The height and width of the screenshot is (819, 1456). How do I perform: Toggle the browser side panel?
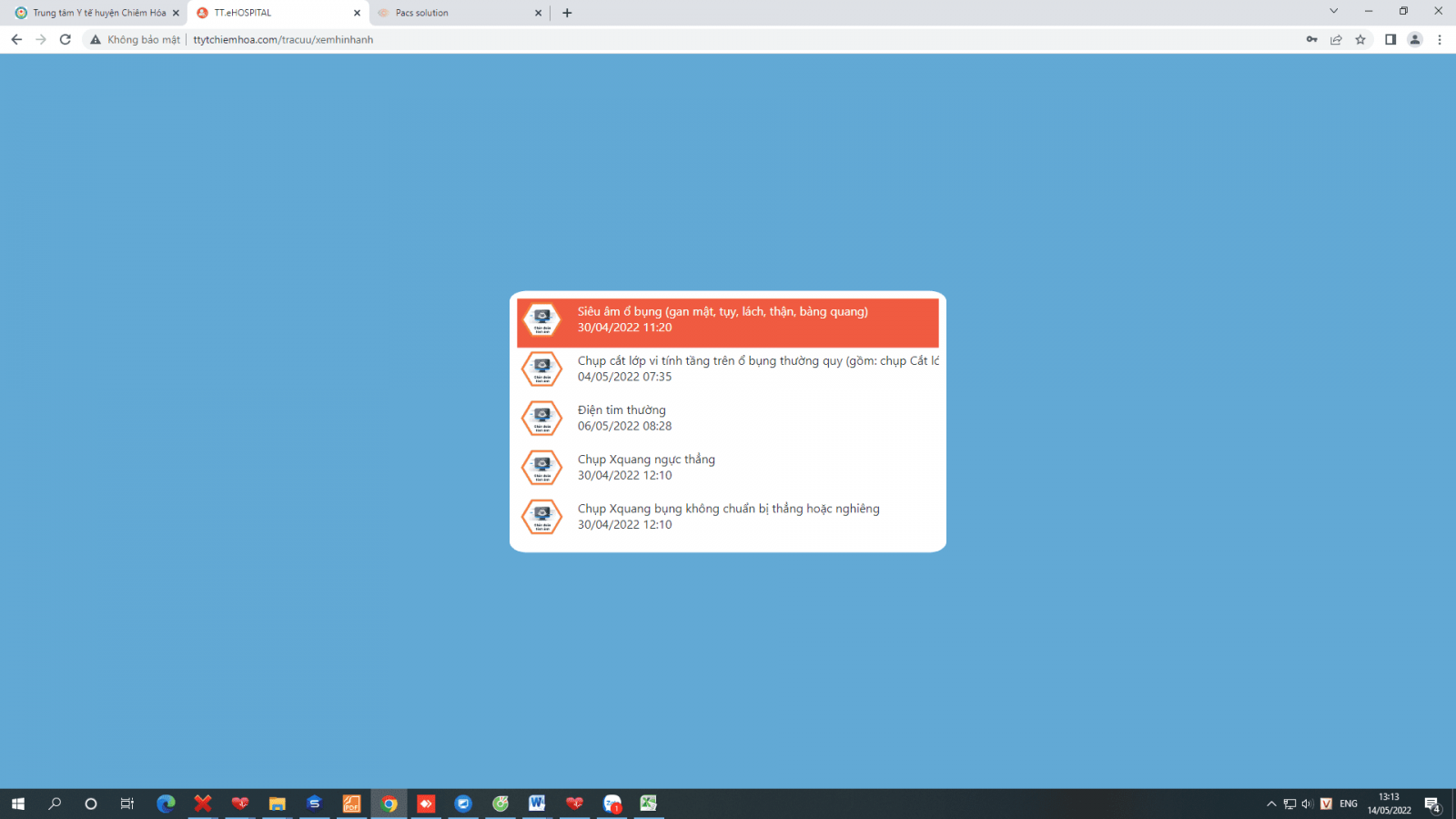click(1390, 40)
